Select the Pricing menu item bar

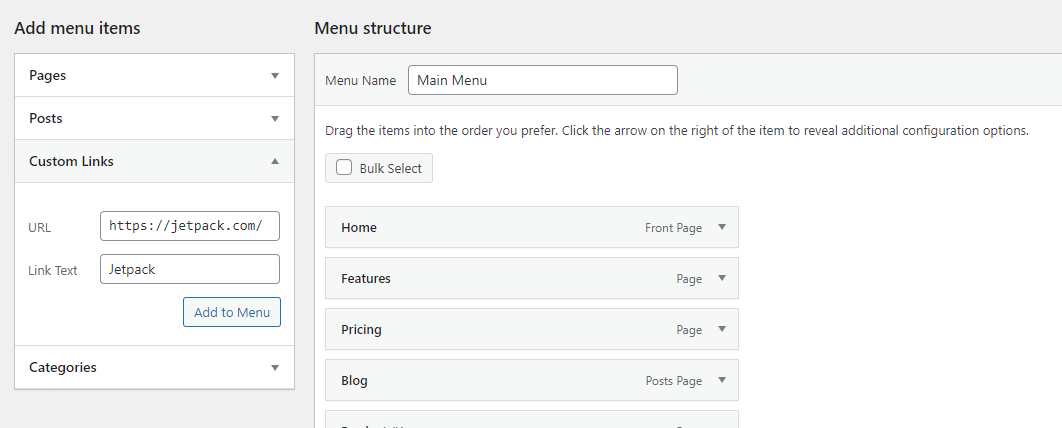click(532, 329)
